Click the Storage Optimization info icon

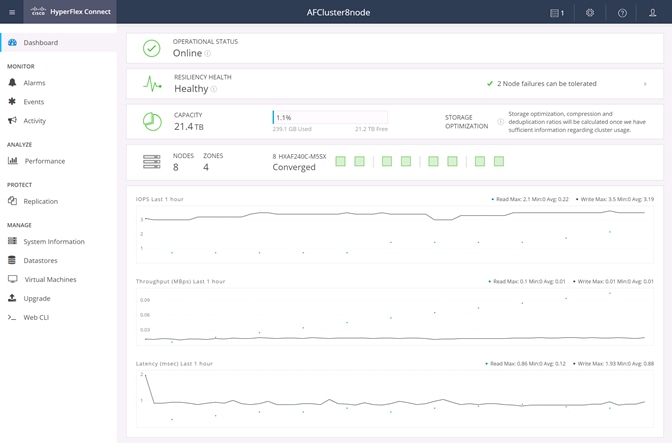500,122
